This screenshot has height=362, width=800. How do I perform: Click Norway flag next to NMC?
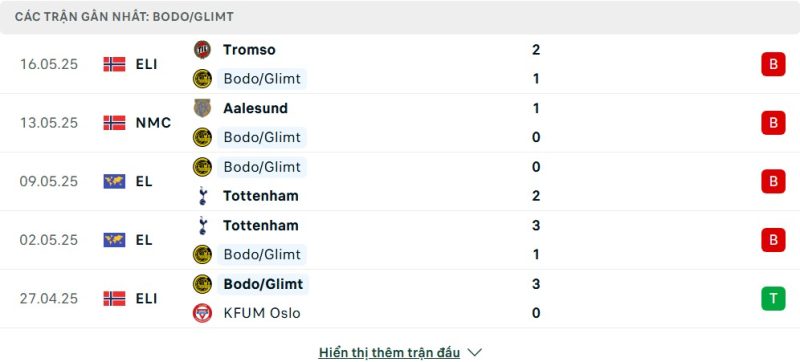114,123
